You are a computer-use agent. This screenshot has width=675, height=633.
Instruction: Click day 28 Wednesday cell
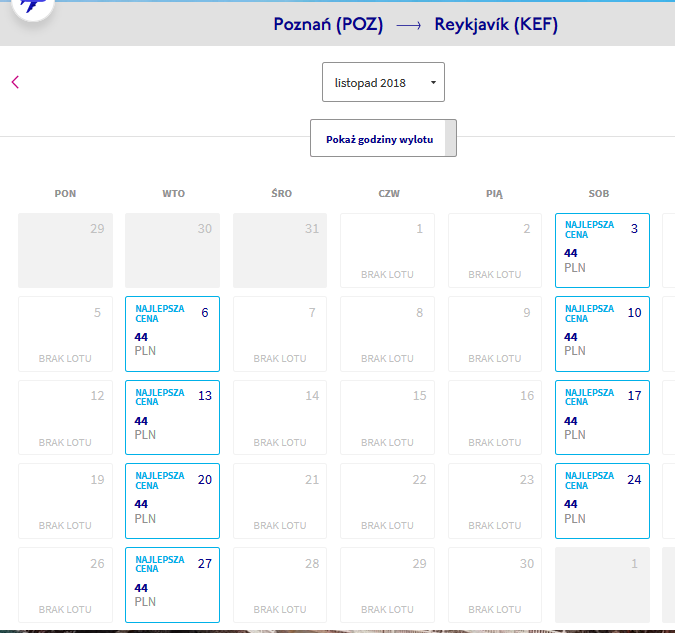click(x=280, y=585)
